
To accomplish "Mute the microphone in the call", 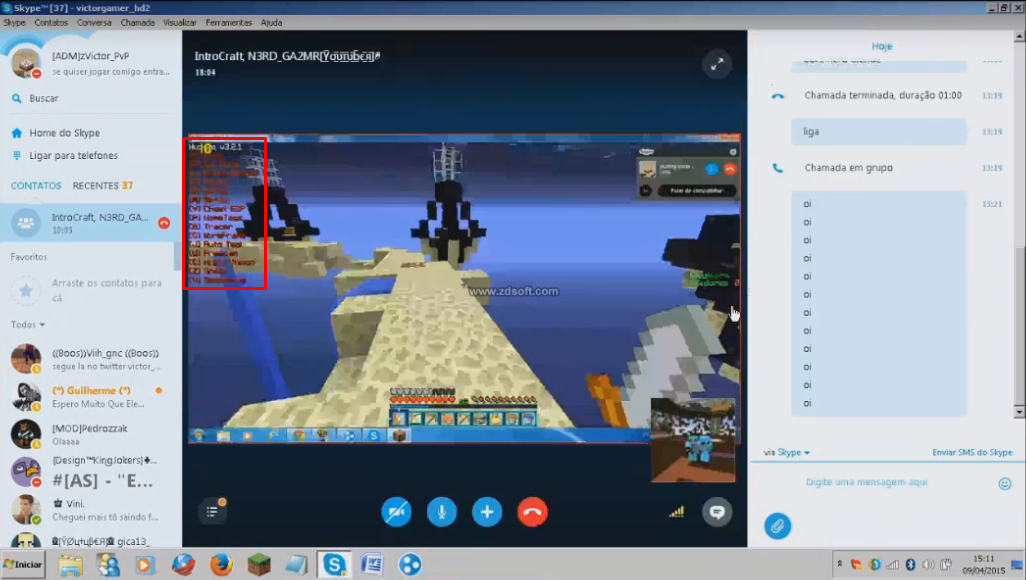I will point(442,512).
